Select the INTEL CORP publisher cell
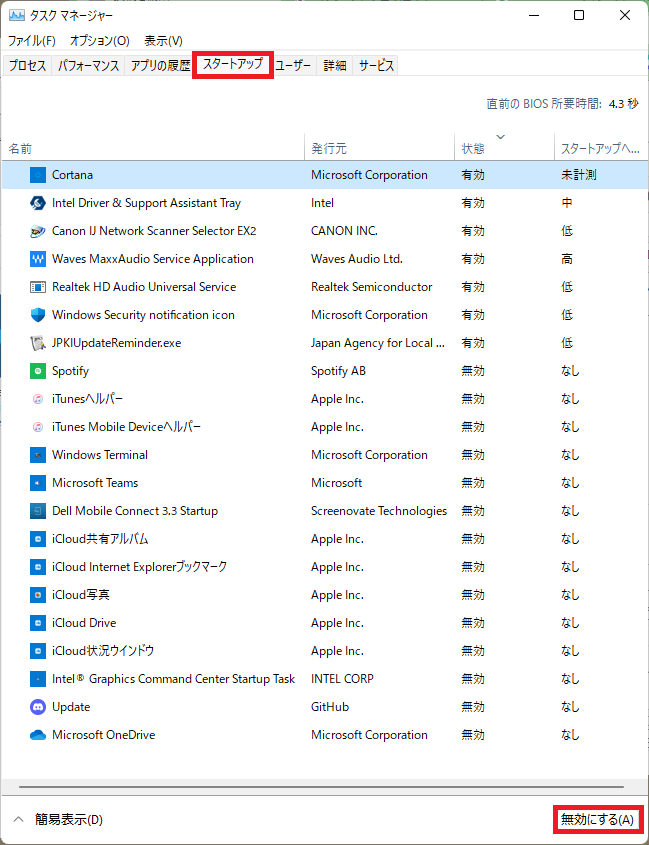 click(x=342, y=680)
